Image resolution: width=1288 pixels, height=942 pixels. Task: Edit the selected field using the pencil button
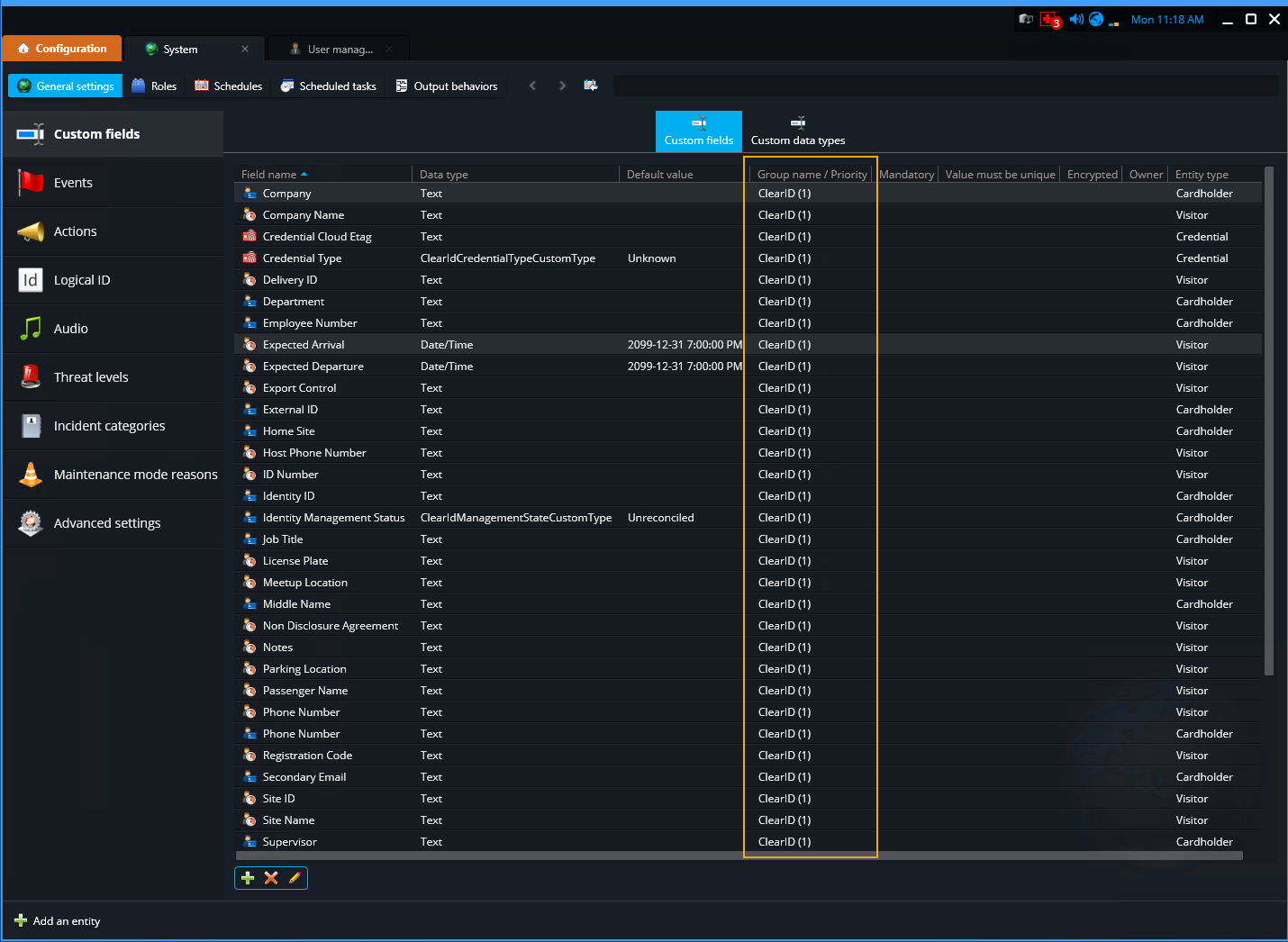(294, 877)
